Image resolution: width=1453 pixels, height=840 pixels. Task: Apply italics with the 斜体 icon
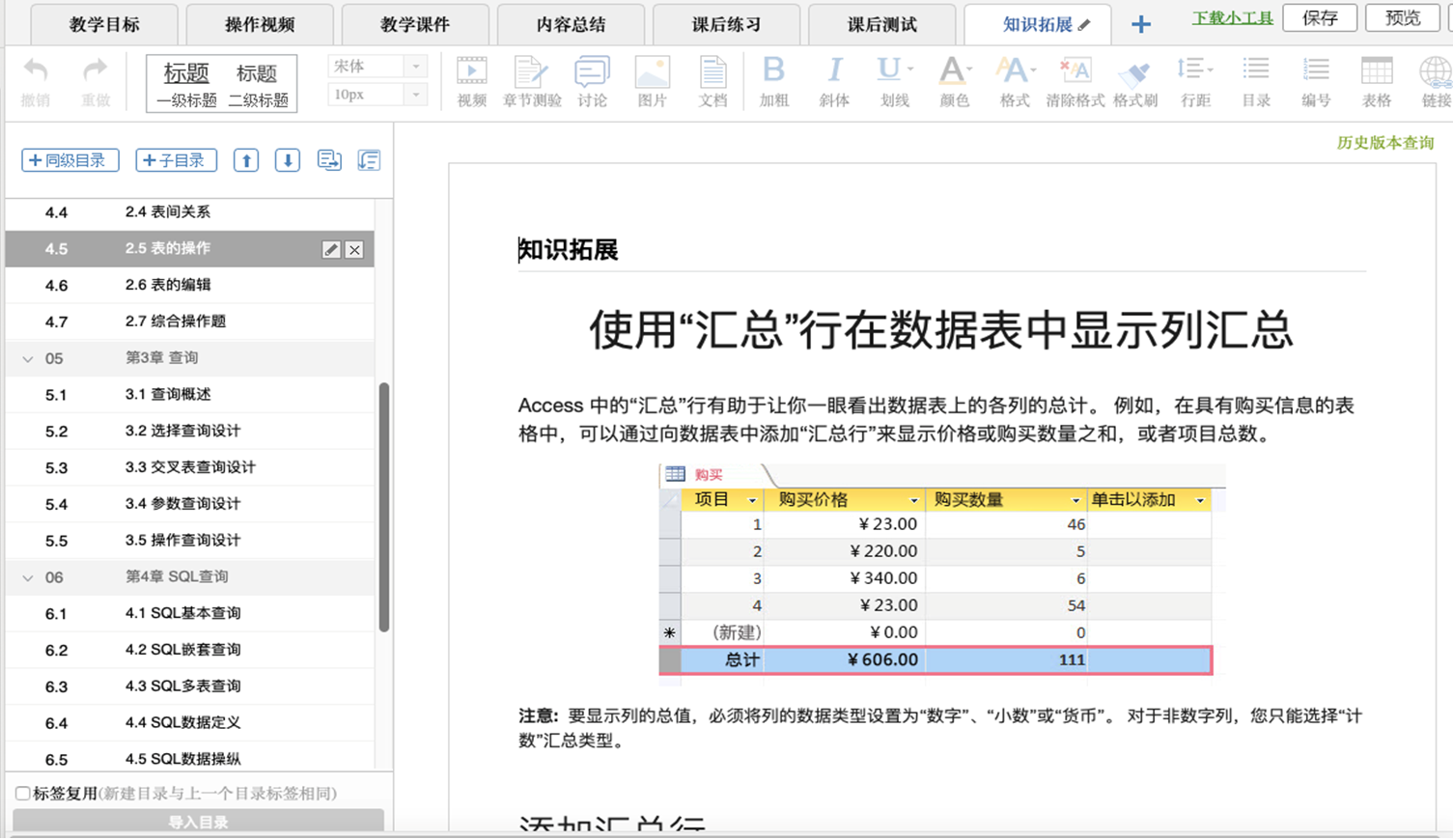coord(834,81)
